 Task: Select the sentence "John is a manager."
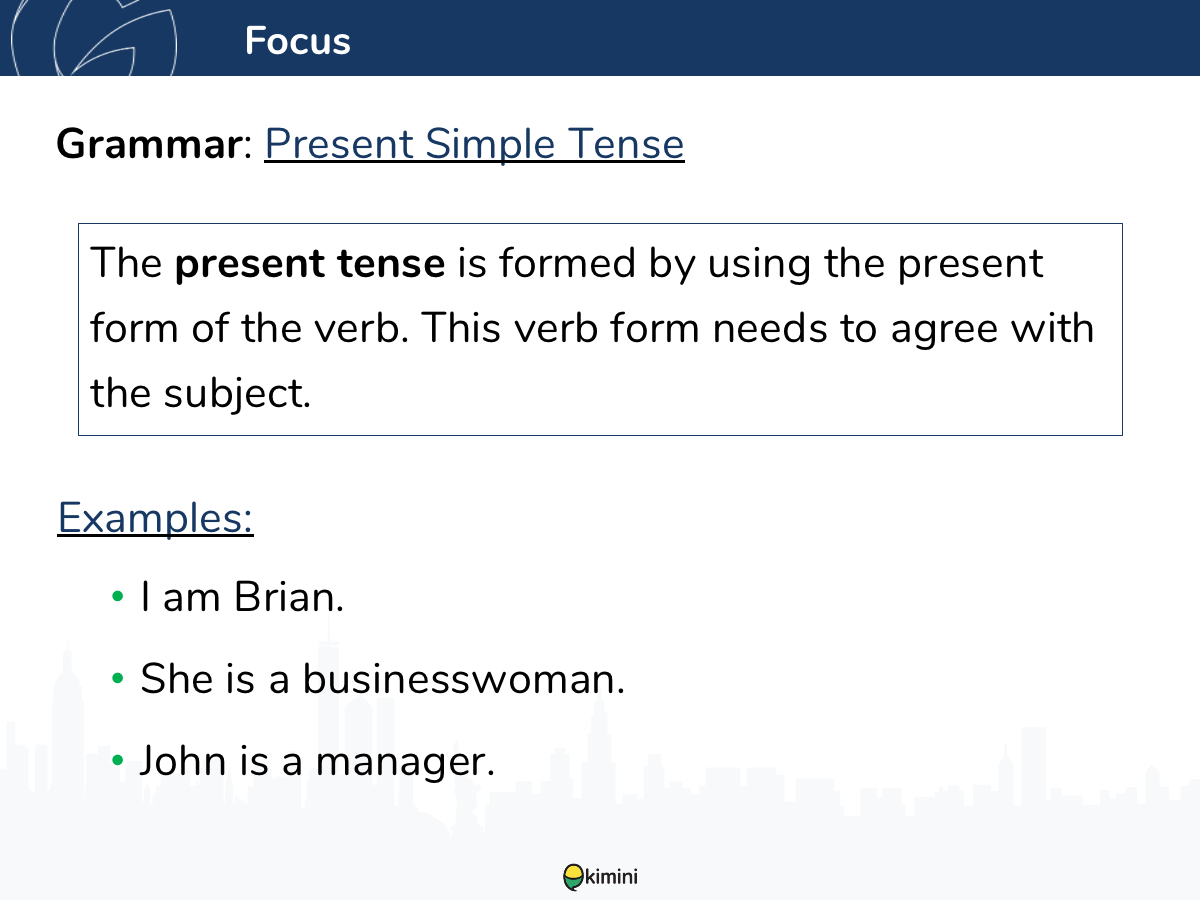coord(317,761)
